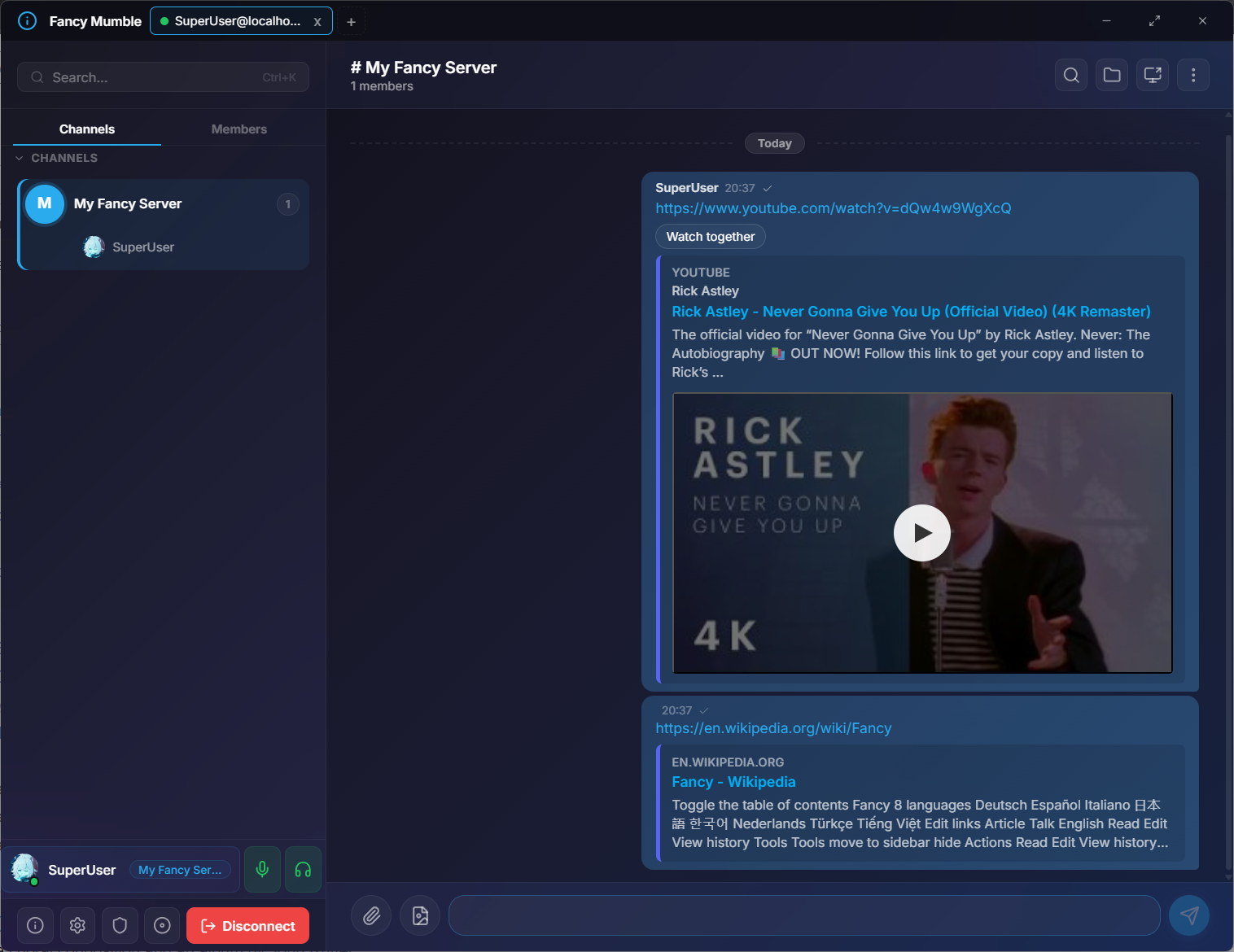
Task: Click the Watch together button
Action: (711, 237)
